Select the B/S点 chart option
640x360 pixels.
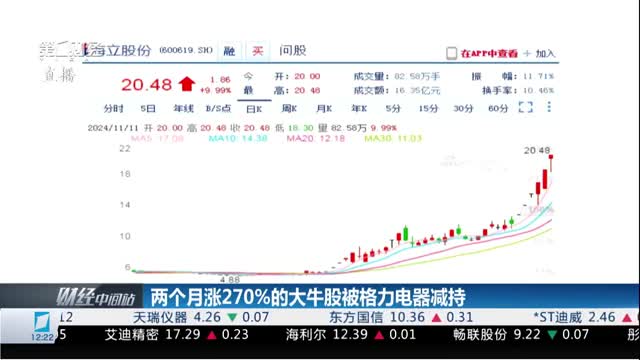pyautogui.click(x=218, y=109)
